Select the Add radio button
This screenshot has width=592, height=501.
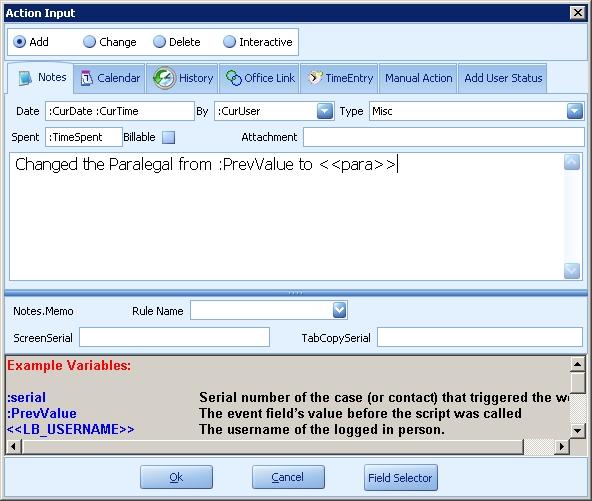point(20,42)
